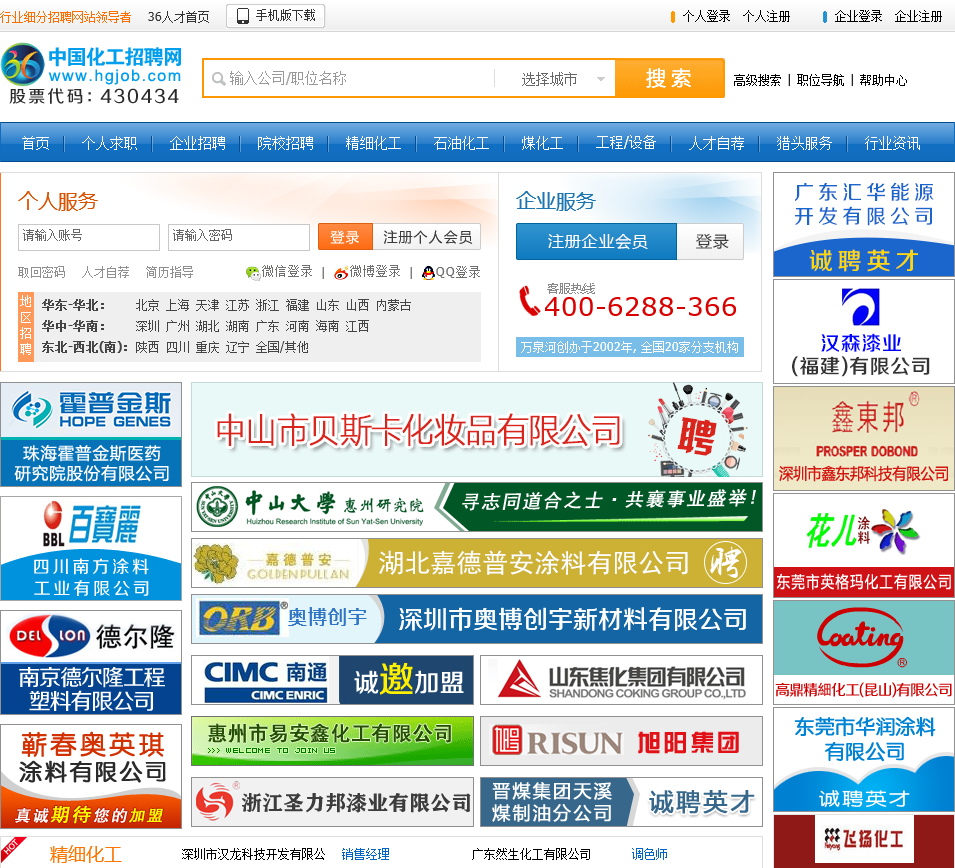Select 全国/其他 region link
The height and width of the screenshot is (868, 955).
pyautogui.click(x=282, y=347)
